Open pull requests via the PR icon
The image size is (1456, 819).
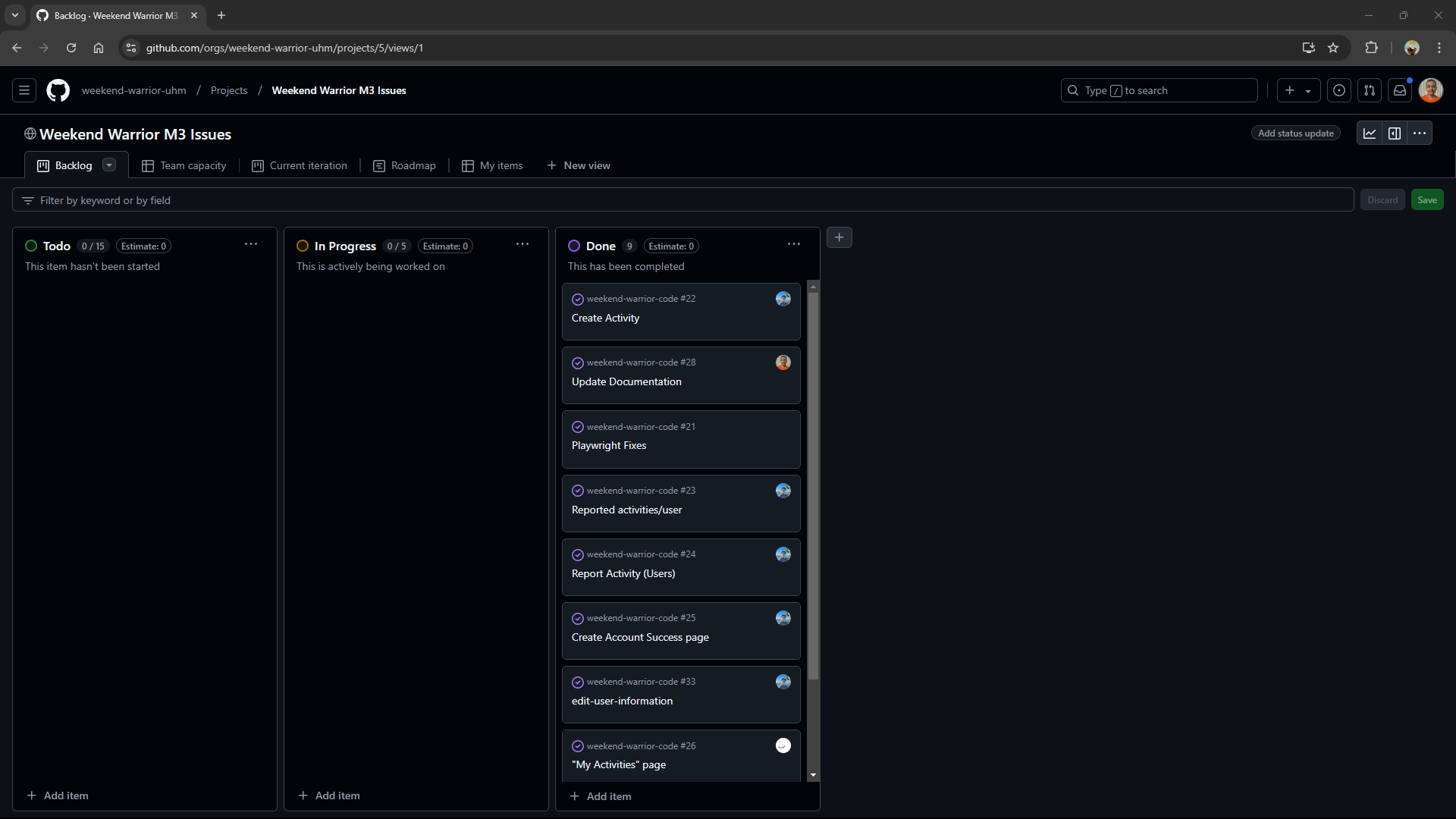[1370, 90]
